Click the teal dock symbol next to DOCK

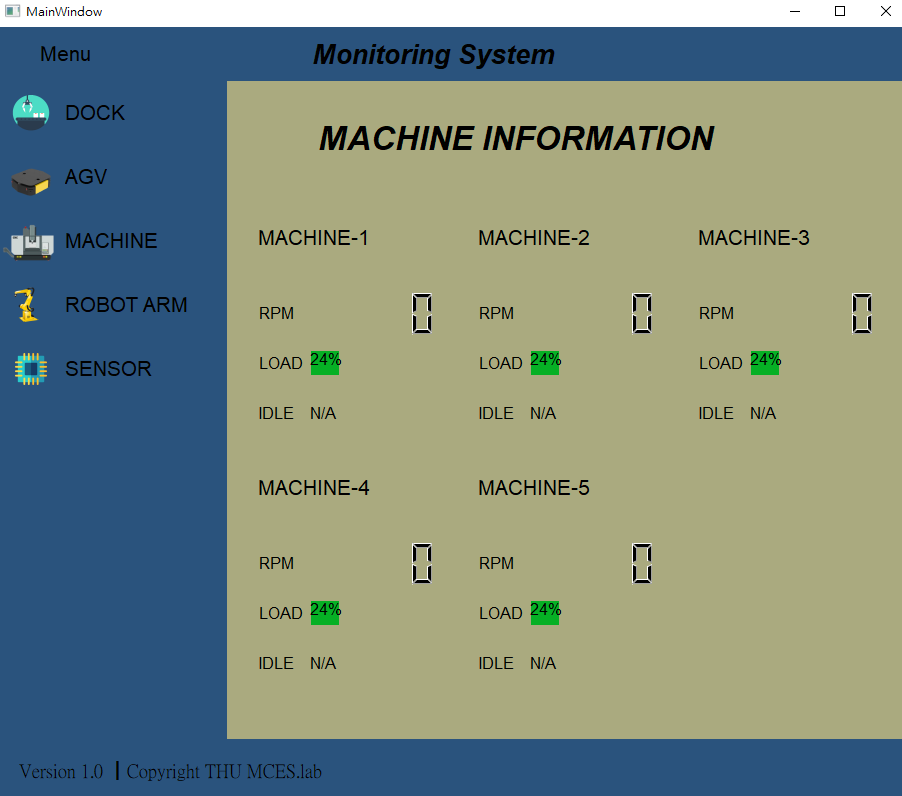(x=30, y=112)
